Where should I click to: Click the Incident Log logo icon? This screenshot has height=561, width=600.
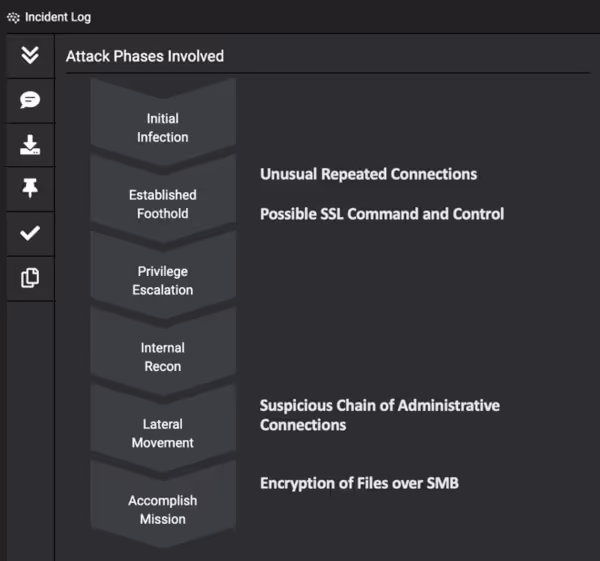13,18
